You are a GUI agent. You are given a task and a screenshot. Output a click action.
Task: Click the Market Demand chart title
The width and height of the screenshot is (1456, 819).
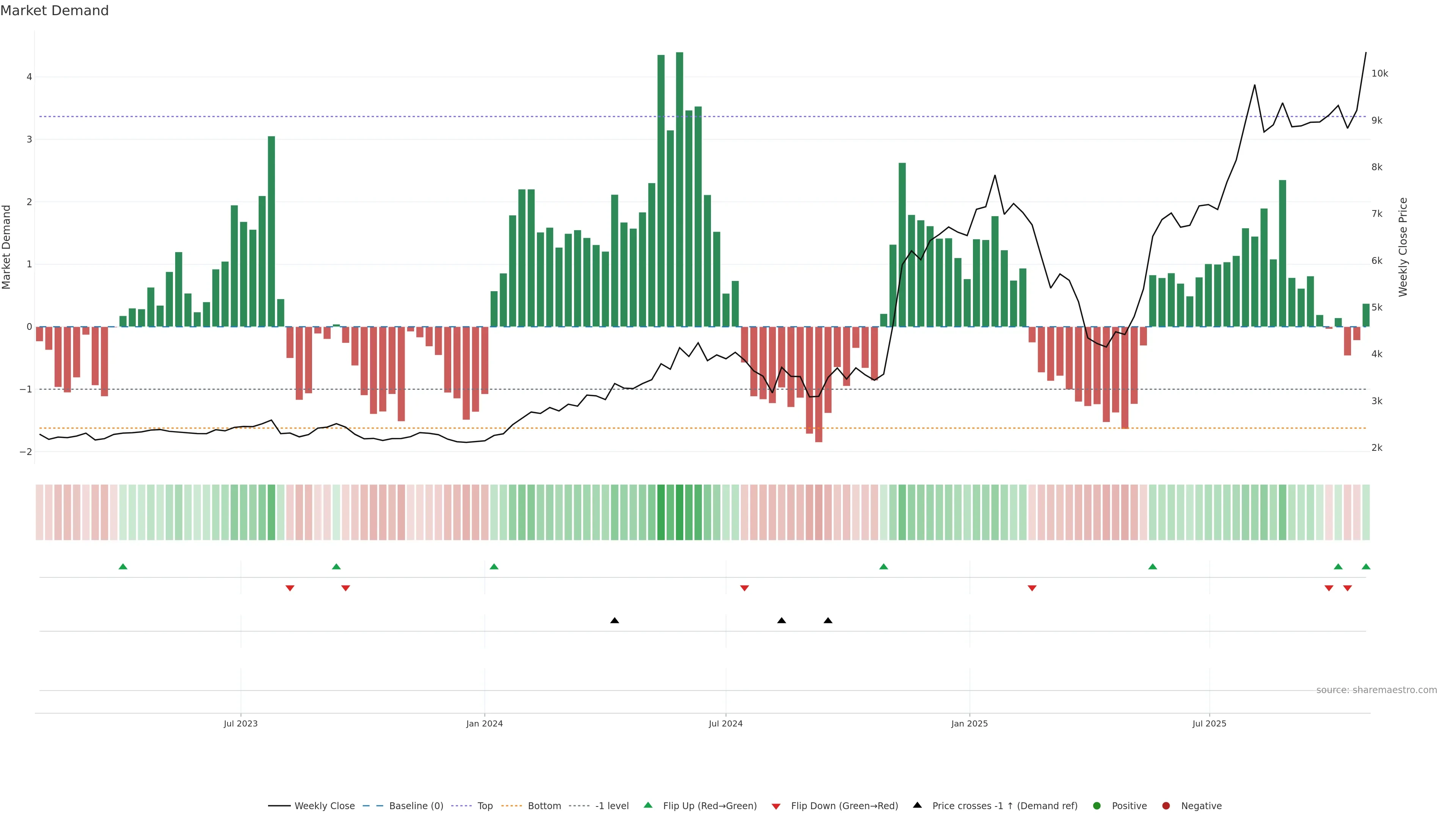(54, 11)
